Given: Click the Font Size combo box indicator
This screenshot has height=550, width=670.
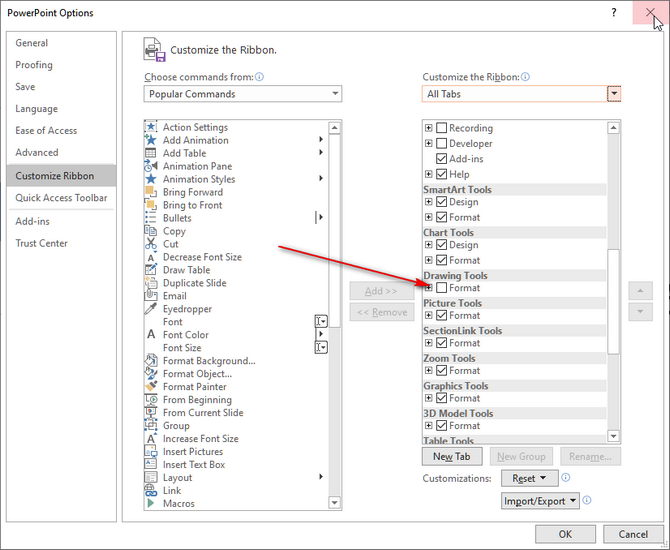Looking at the screenshot, I should [x=321, y=347].
